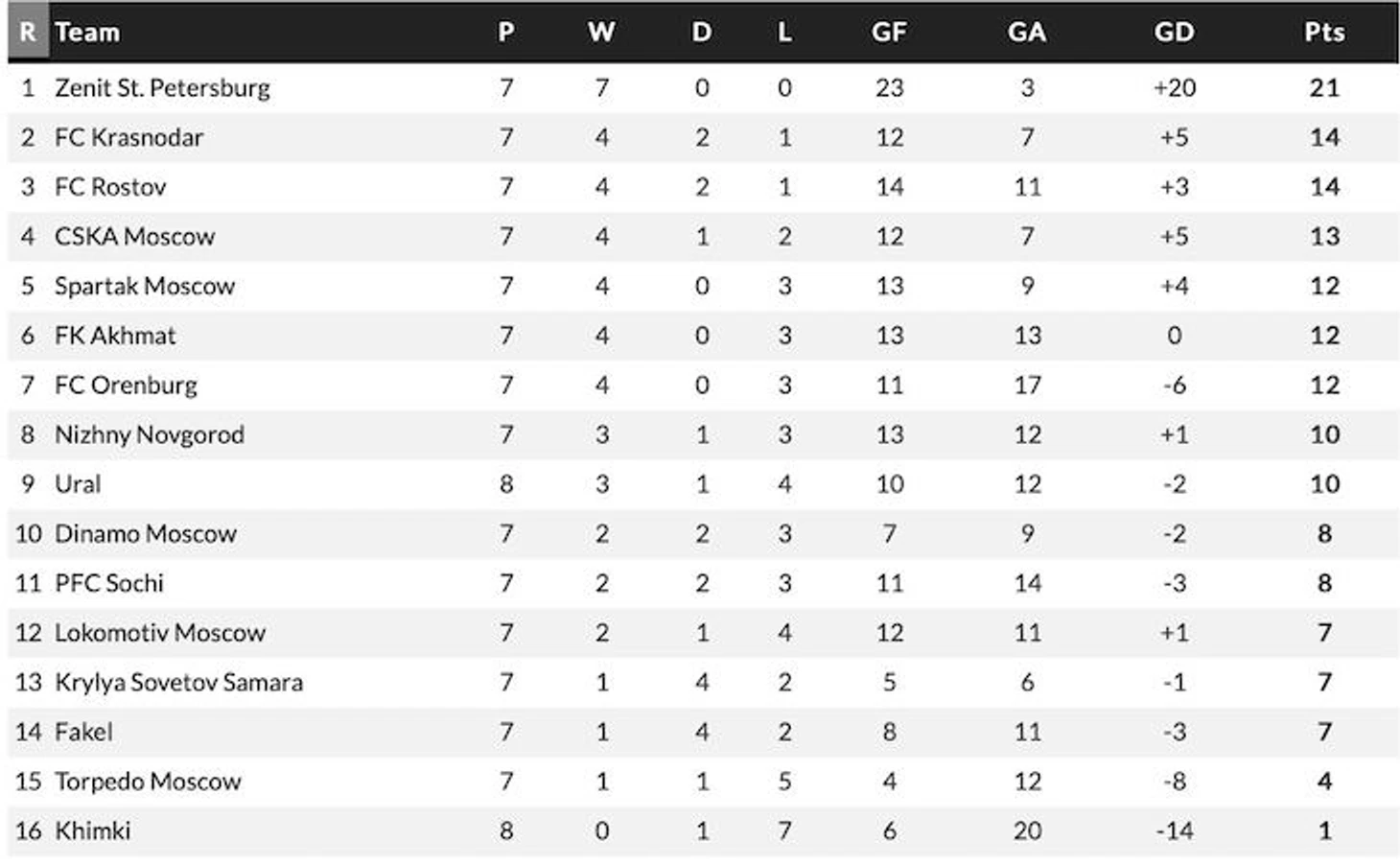The width and height of the screenshot is (1400, 865).
Task: Click Torpedo Moscow team name
Action: click(148, 782)
